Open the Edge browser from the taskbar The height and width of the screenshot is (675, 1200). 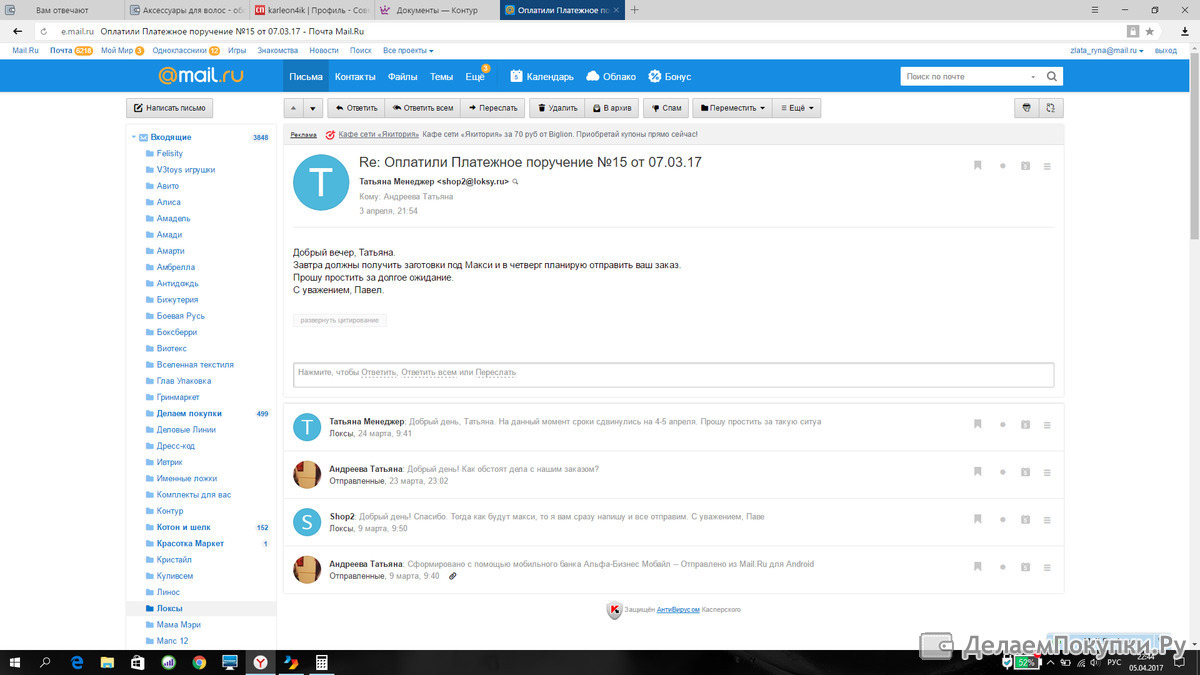pos(76,662)
